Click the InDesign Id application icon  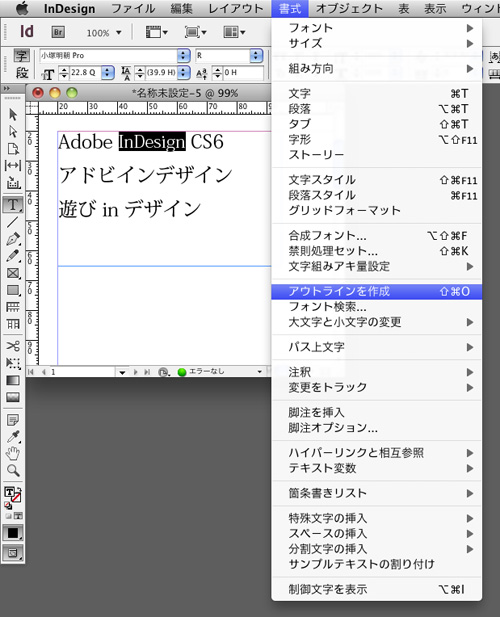[27, 31]
